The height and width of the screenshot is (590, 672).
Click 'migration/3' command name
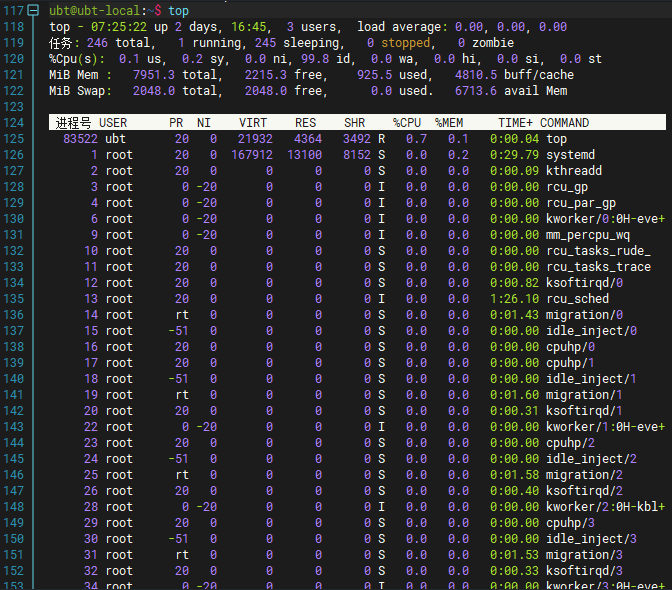pos(585,555)
